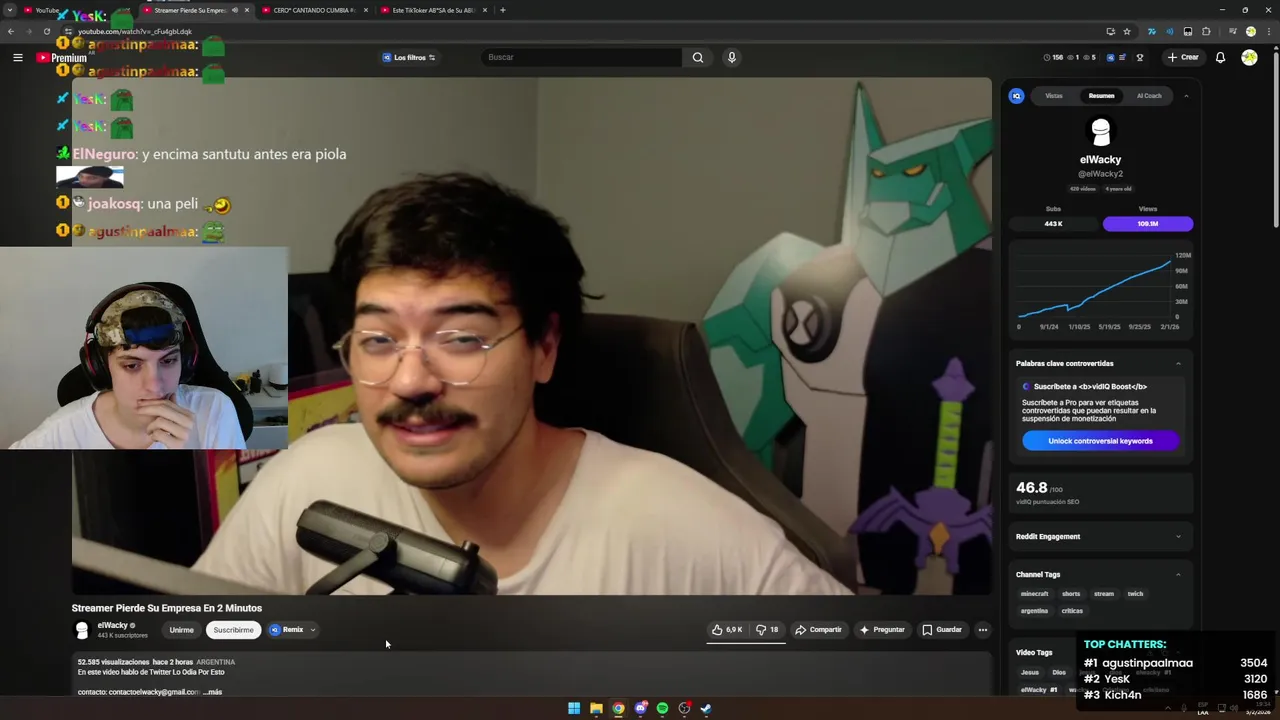1280x720 pixels.
Task: Open the YouTube hamburger guide menu
Action: coord(17,57)
